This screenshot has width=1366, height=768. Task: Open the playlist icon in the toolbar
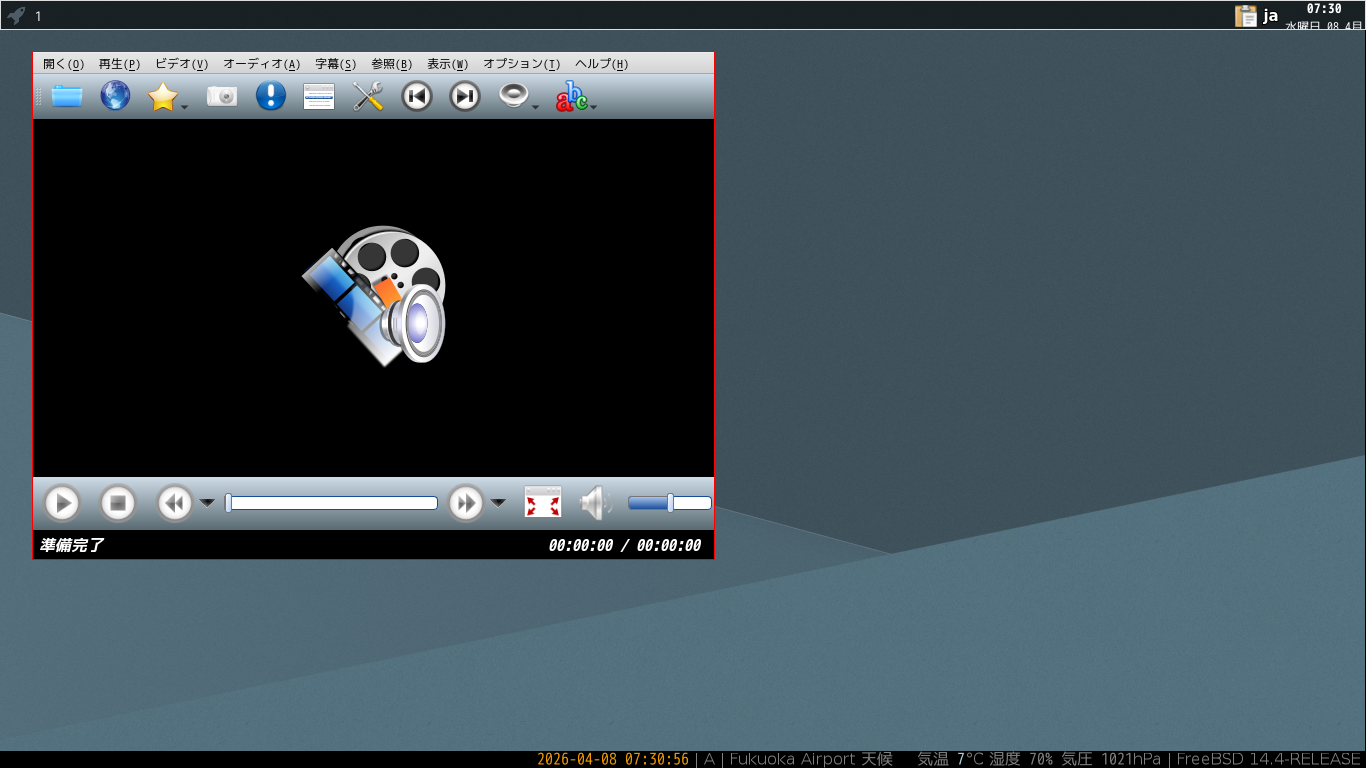[319, 96]
